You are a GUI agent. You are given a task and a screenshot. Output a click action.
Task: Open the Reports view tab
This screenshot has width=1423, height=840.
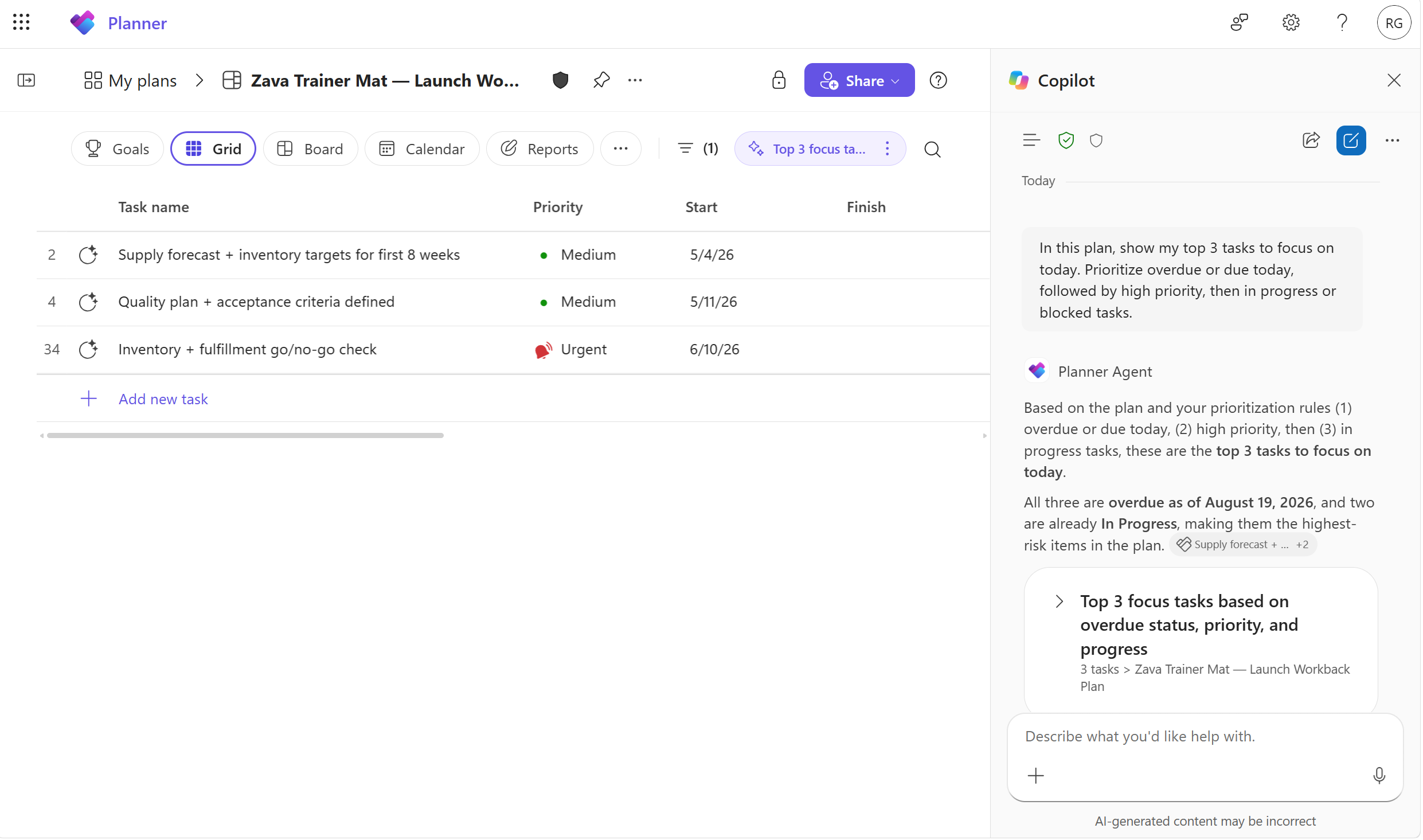click(540, 149)
